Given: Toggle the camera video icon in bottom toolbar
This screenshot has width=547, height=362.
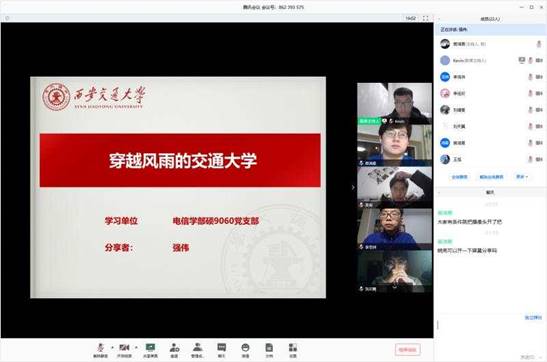Looking at the screenshot, I should (124, 350).
